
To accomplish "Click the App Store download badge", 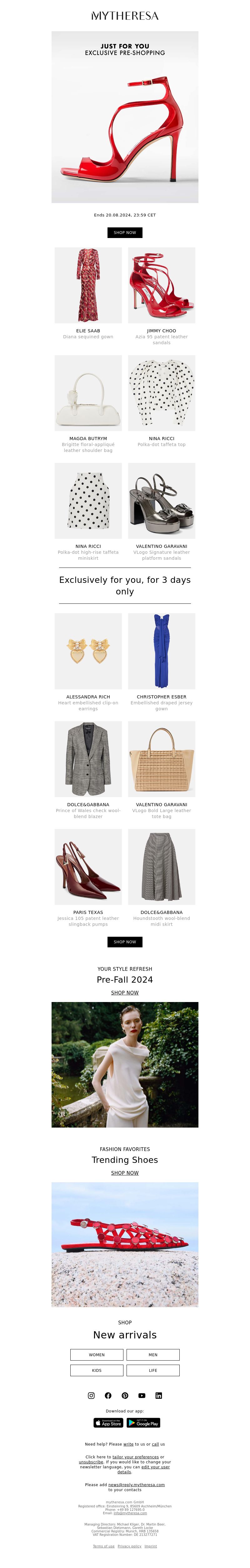I will pos(108,1423).
